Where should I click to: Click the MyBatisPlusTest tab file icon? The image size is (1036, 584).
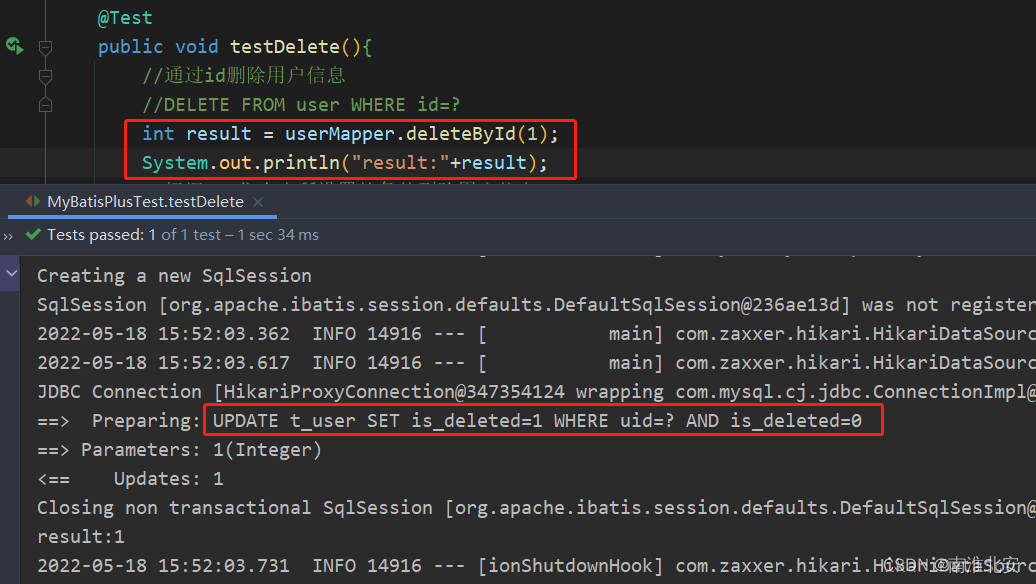coord(33,201)
